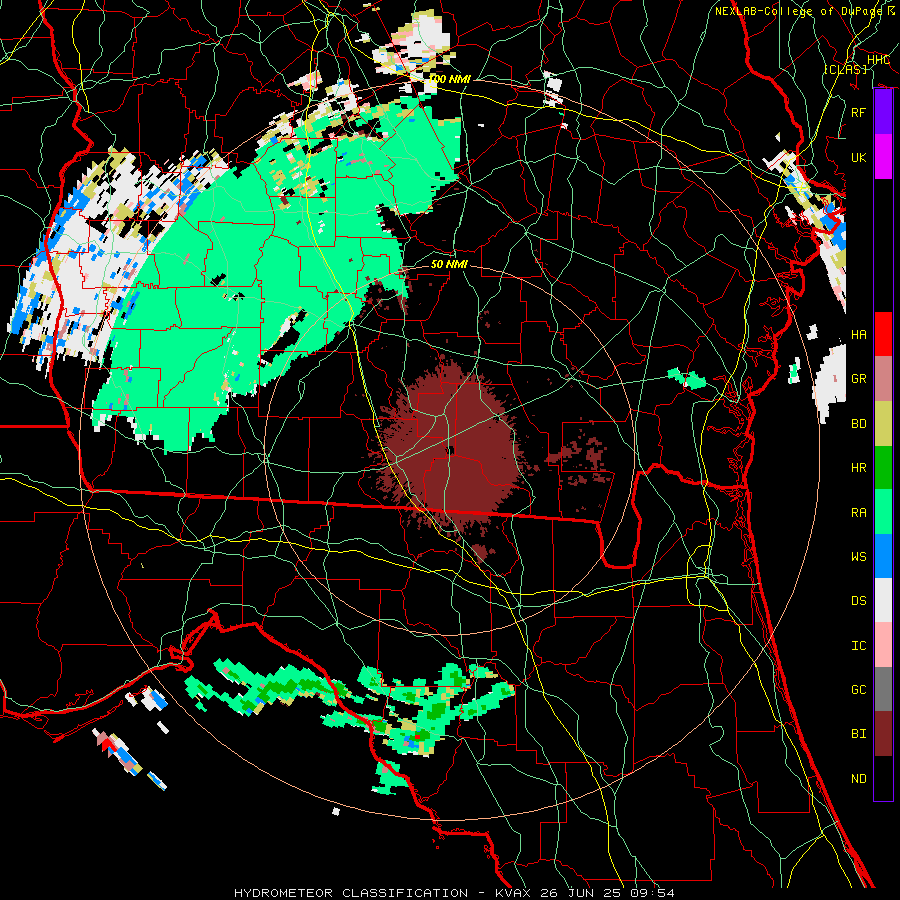The image size is (900, 900).
Task: Click the brown biological echo blob at radar center
Action: (x=453, y=448)
